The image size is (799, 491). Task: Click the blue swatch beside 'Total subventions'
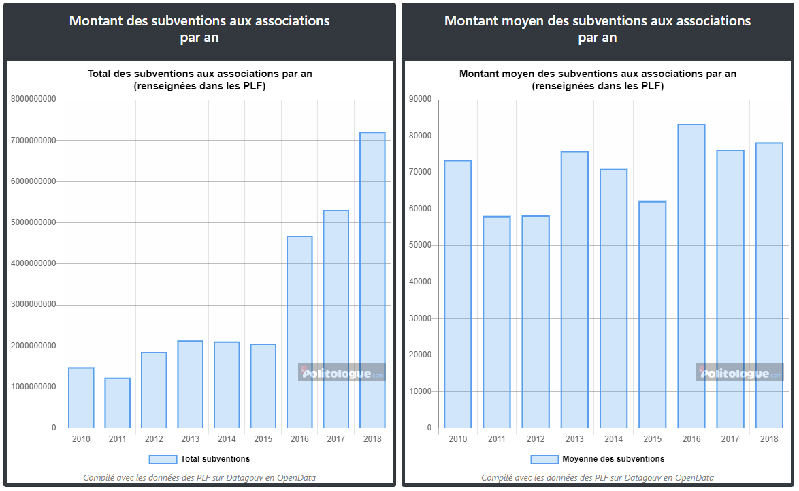162,459
